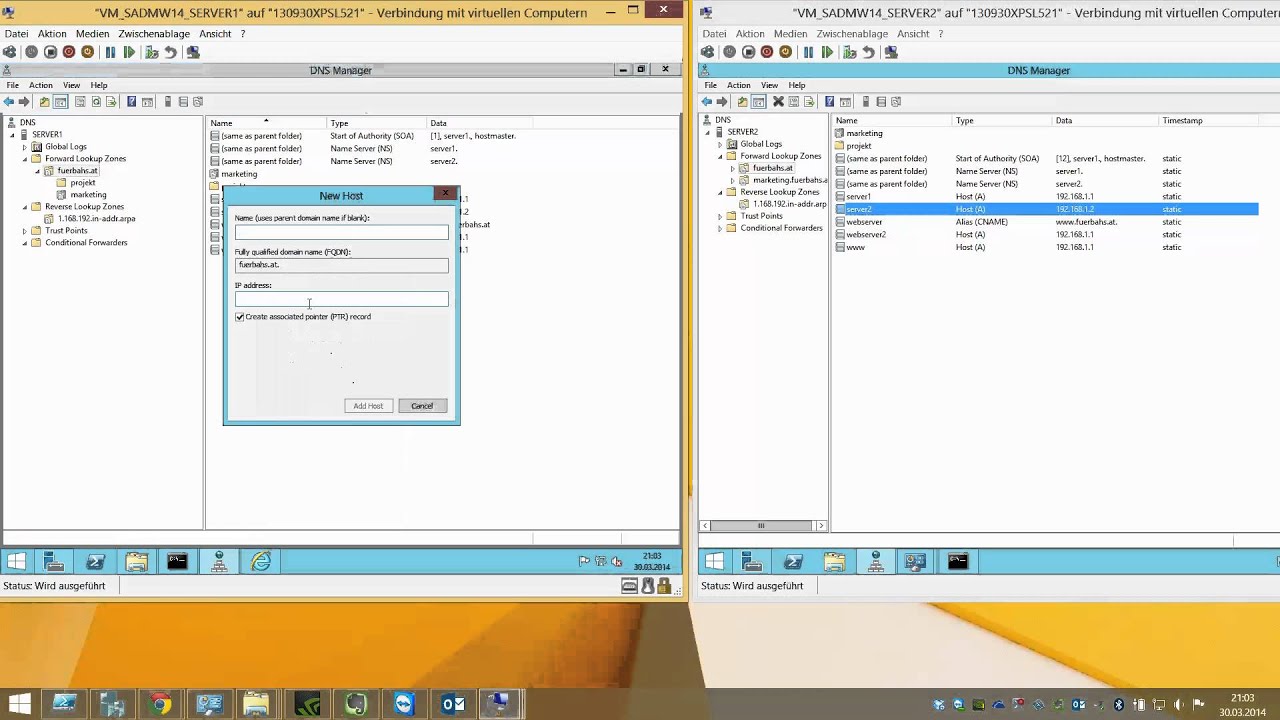Viewport: 1280px width, 720px height.
Task: Close the New Host dialog
Action: tap(446, 193)
